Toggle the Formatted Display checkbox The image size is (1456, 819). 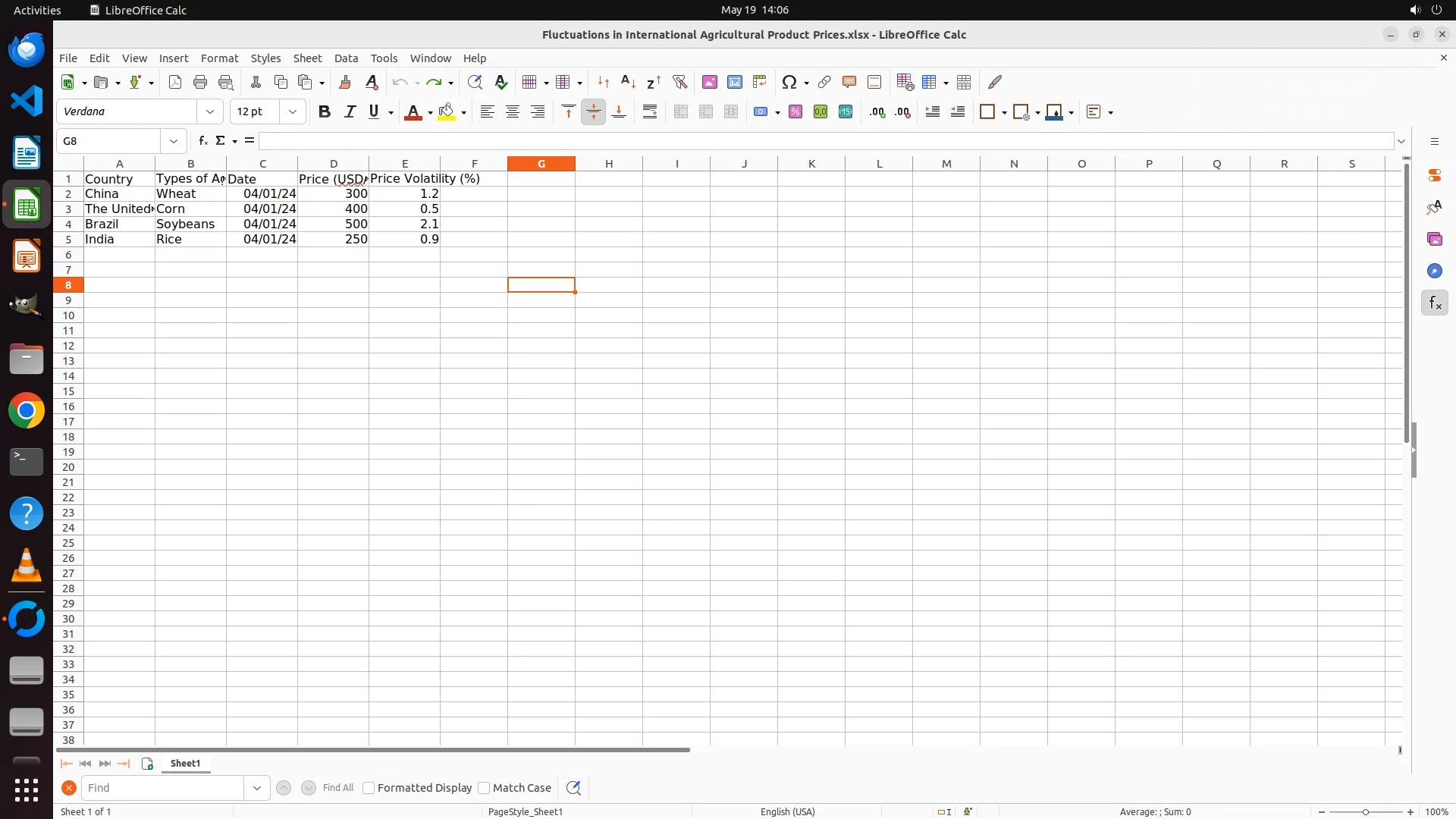point(369,788)
